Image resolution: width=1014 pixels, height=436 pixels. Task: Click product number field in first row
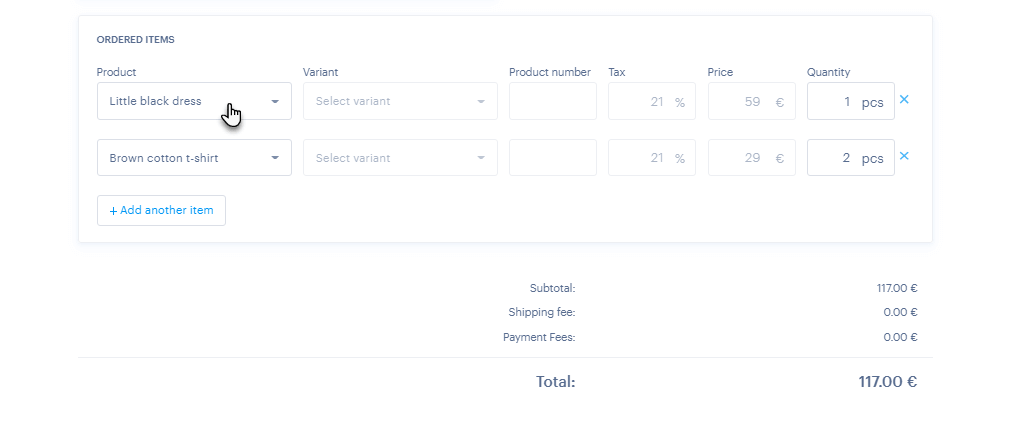pyautogui.click(x=552, y=101)
